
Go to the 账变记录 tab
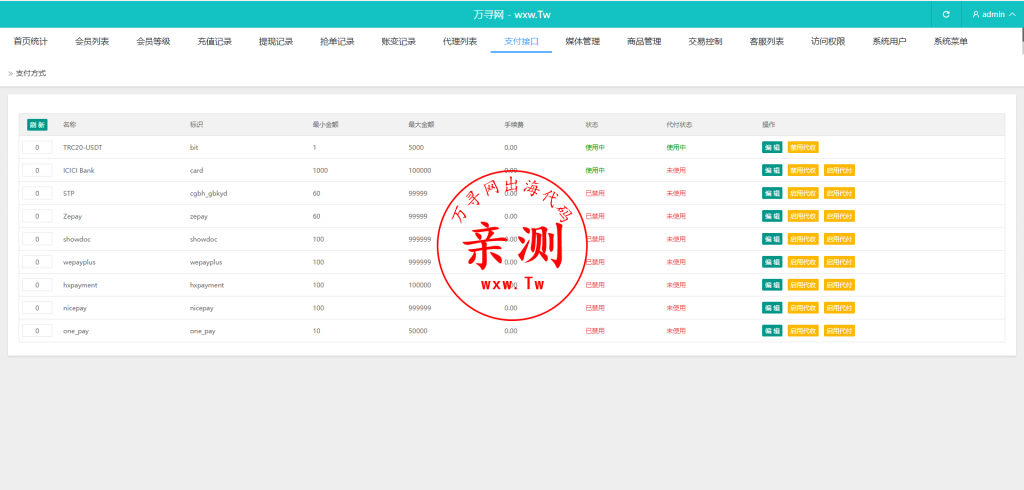click(399, 41)
